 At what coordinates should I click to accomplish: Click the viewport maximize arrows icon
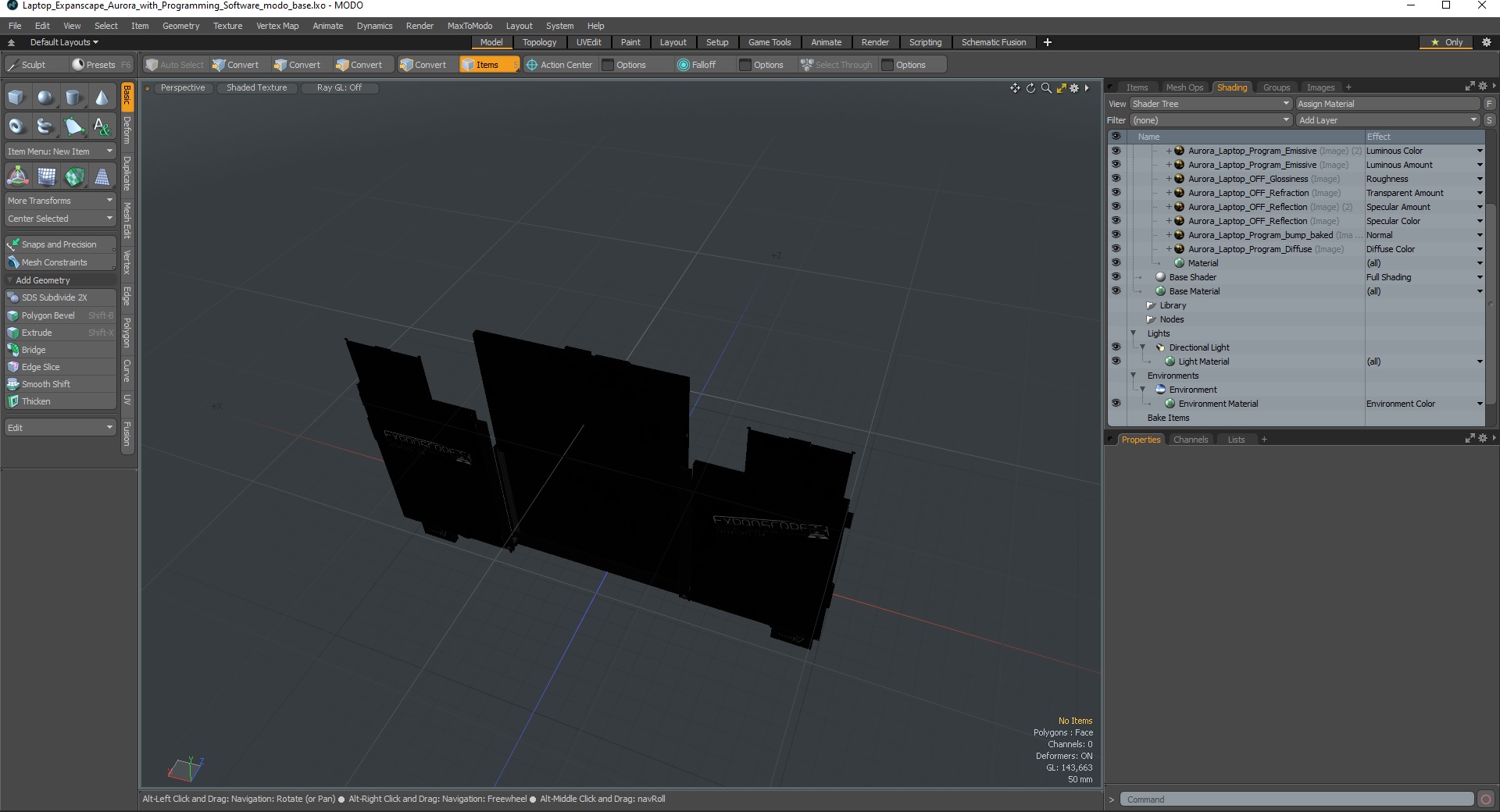1061,88
